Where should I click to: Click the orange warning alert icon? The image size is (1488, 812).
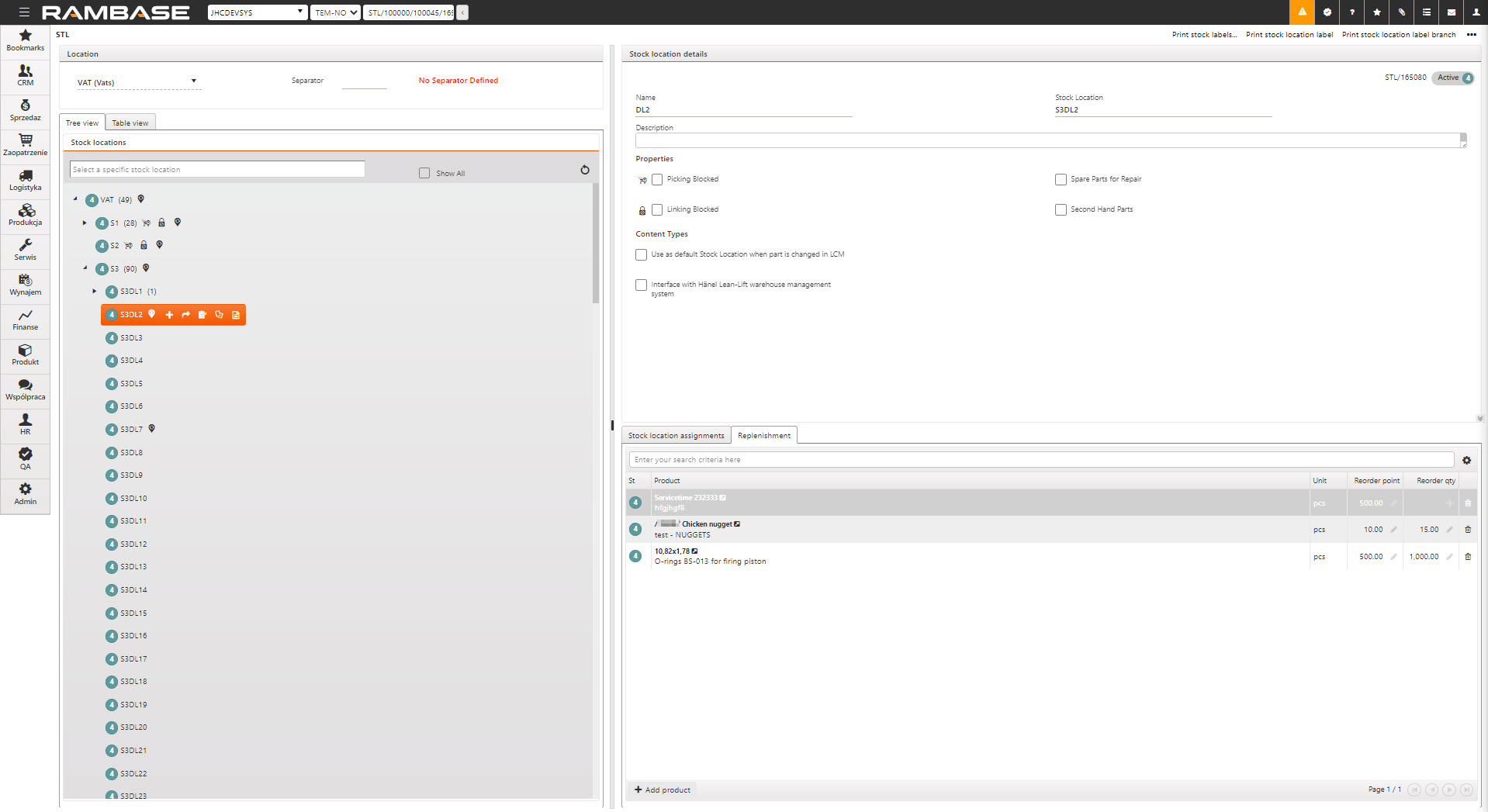click(x=1302, y=12)
